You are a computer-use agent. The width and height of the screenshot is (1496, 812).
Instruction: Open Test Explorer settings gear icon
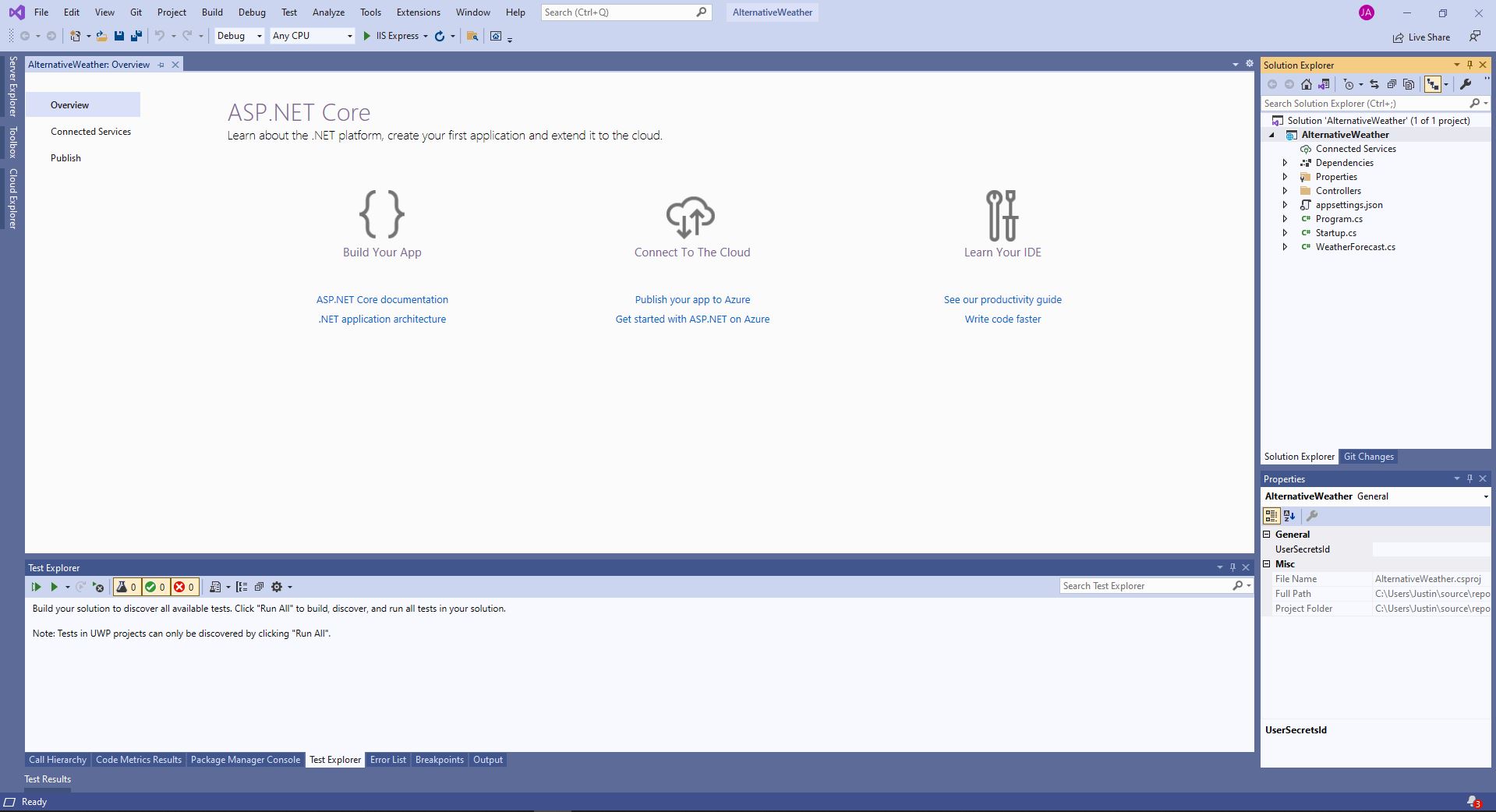[277, 587]
